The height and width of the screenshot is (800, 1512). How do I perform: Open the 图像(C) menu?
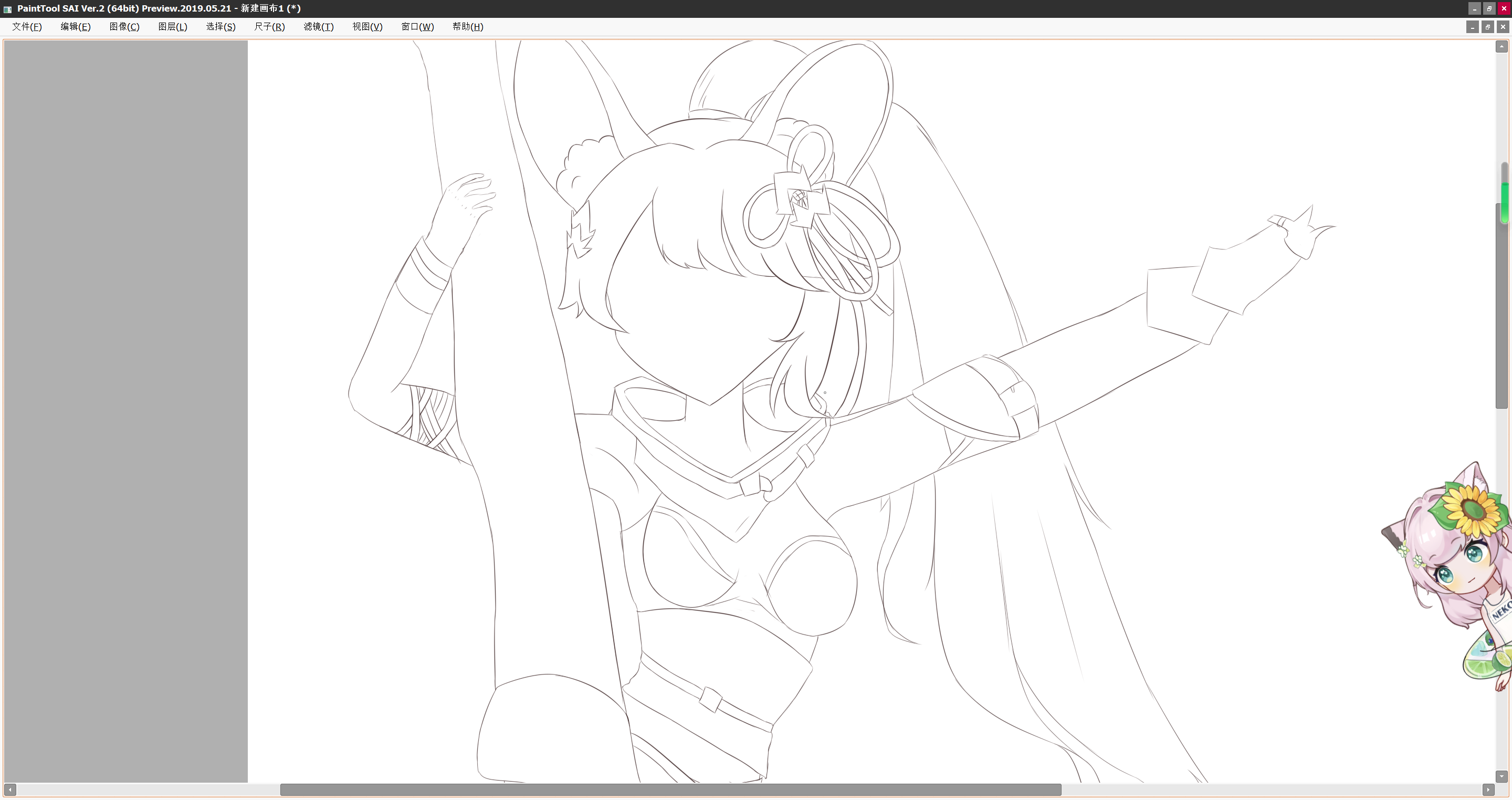click(x=124, y=26)
